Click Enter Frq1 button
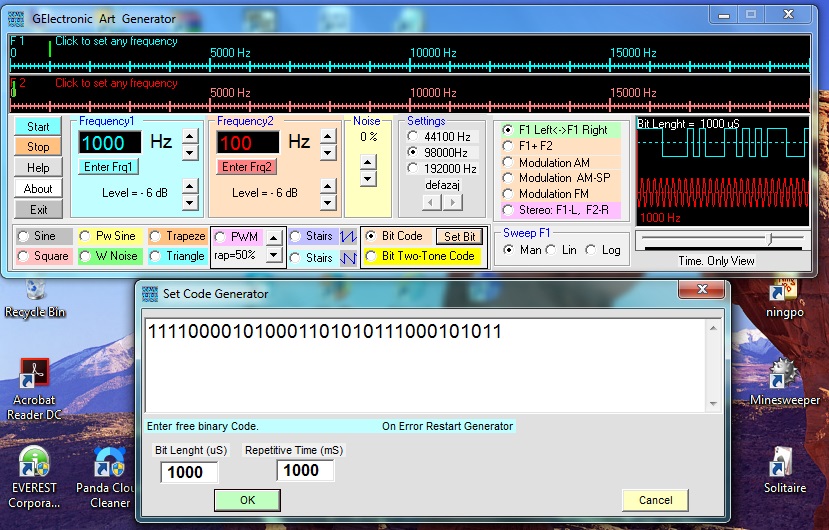829x530 pixels. [x=108, y=167]
